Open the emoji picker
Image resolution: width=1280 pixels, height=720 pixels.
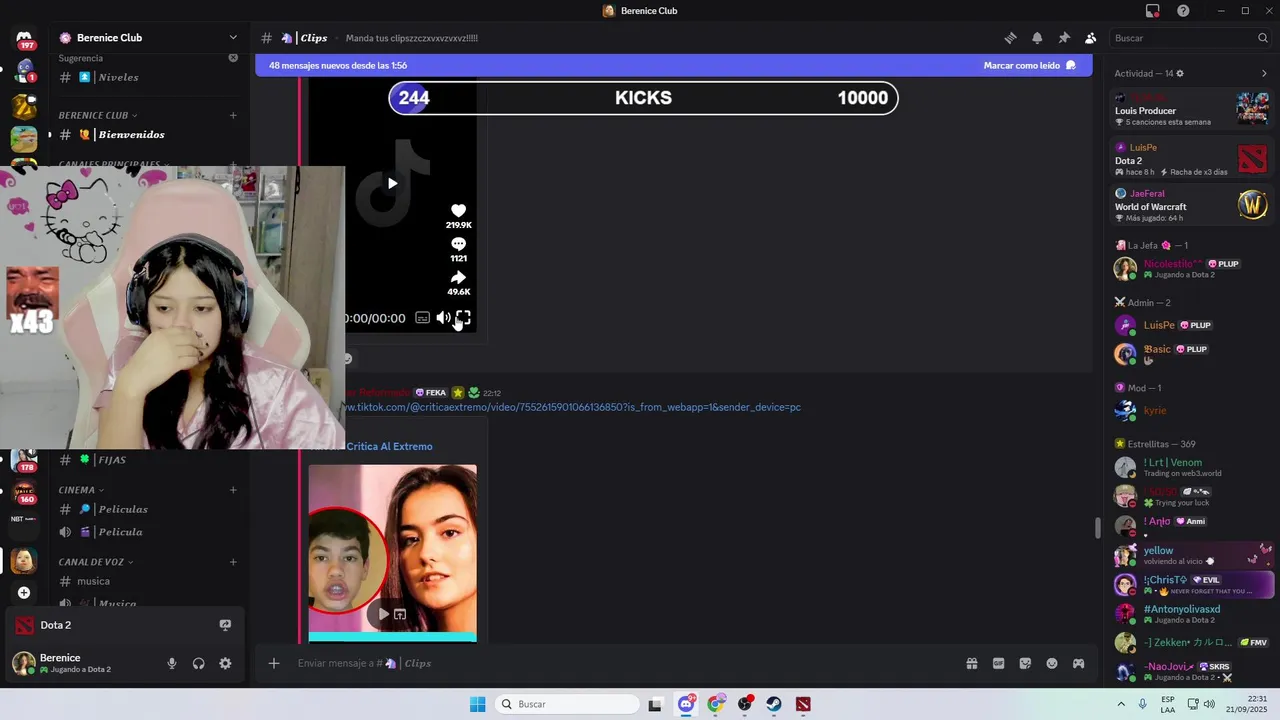click(x=1052, y=663)
